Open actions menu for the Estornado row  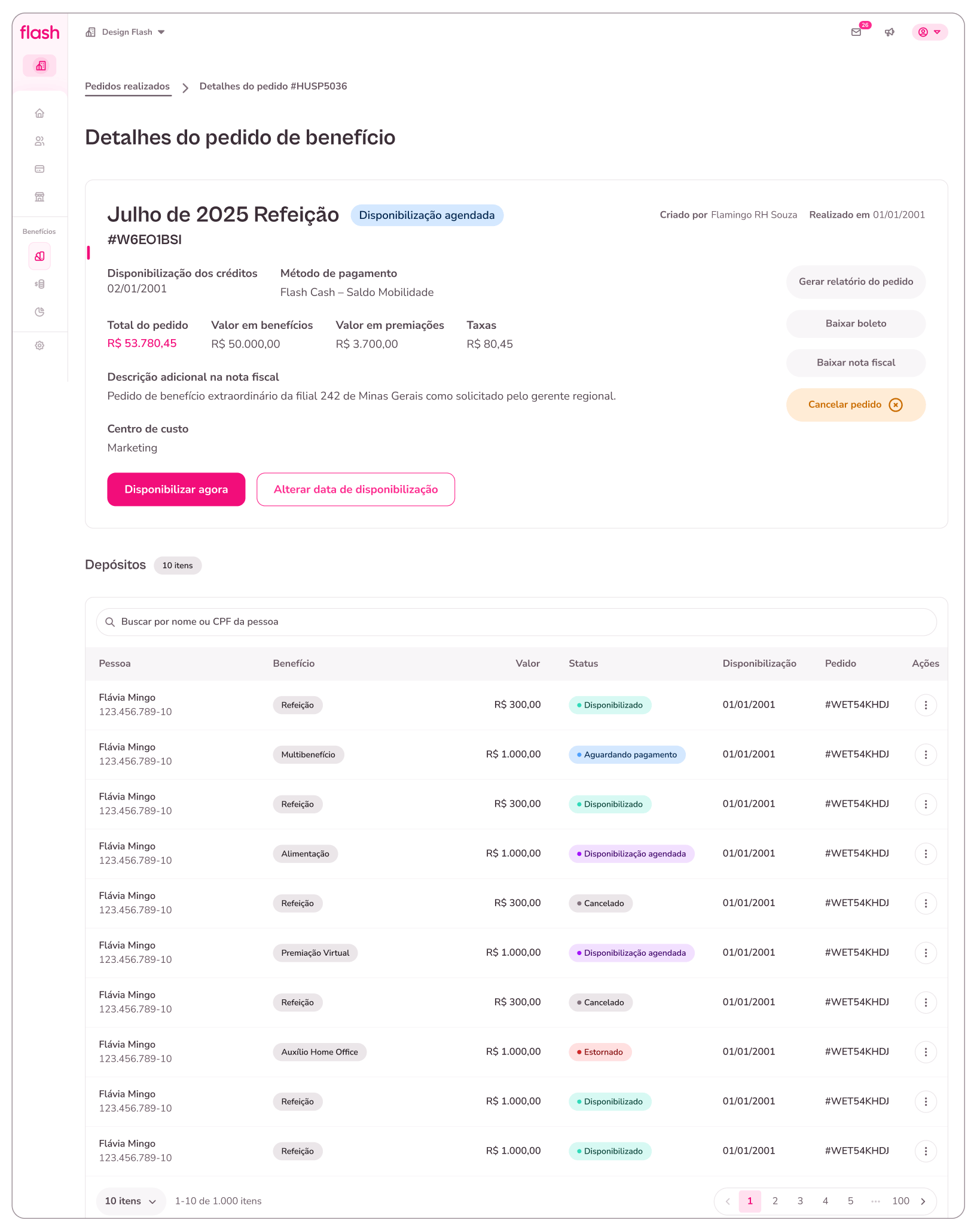pos(926,1052)
